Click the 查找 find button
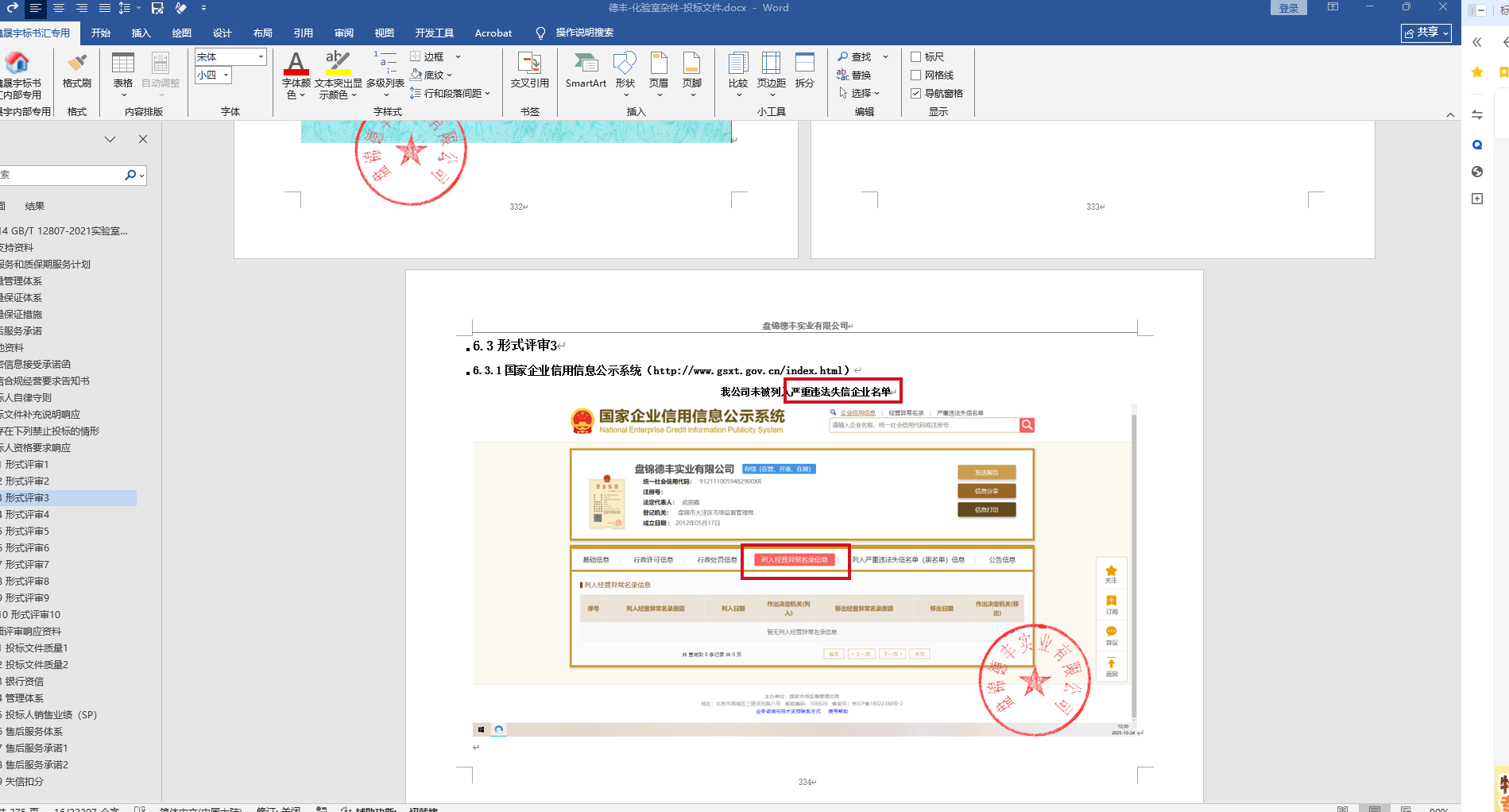Screen dimensions: 1509x812 [855, 56]
